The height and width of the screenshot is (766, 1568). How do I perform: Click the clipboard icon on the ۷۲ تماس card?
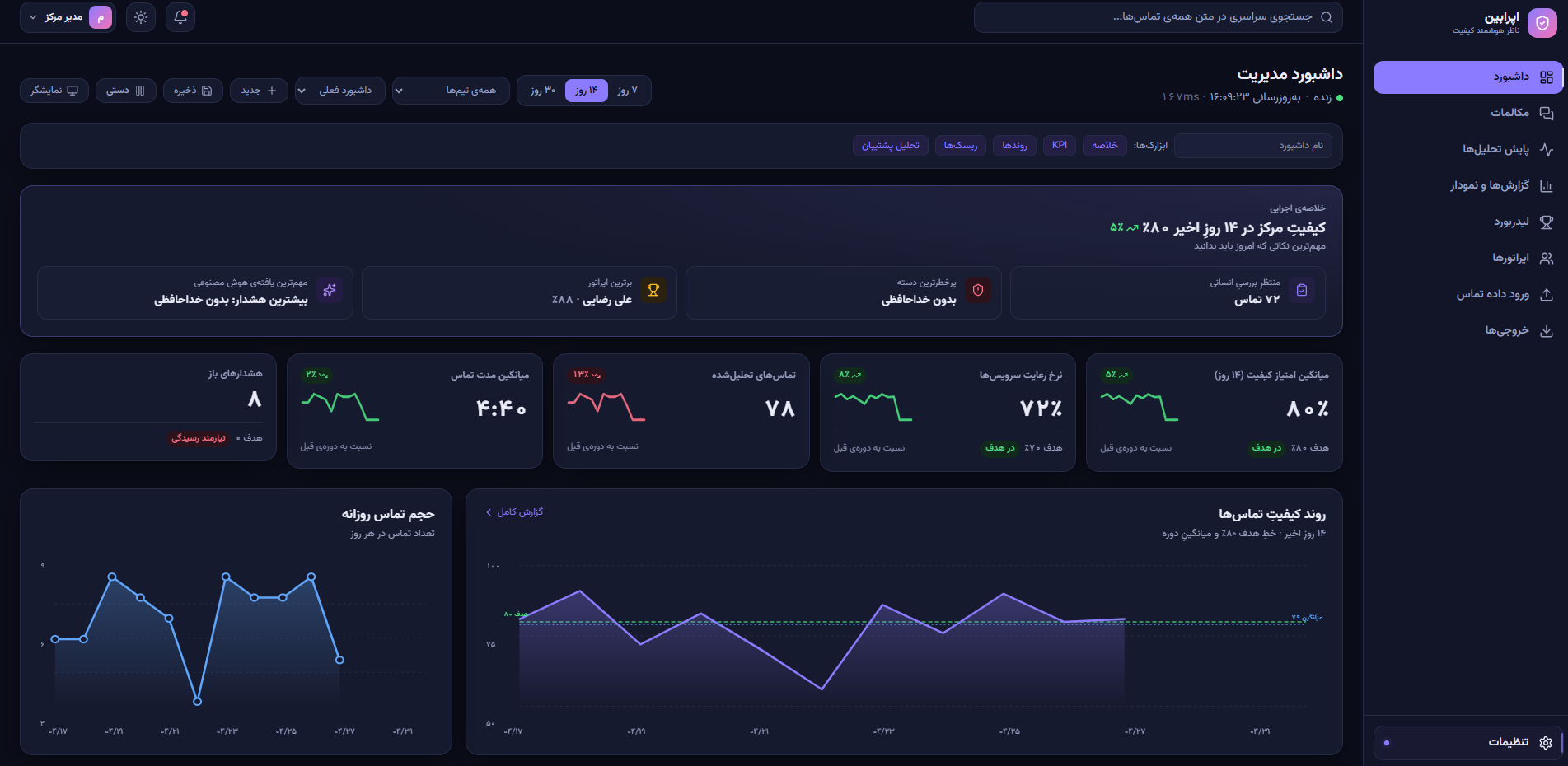(x=1302, y=290)
